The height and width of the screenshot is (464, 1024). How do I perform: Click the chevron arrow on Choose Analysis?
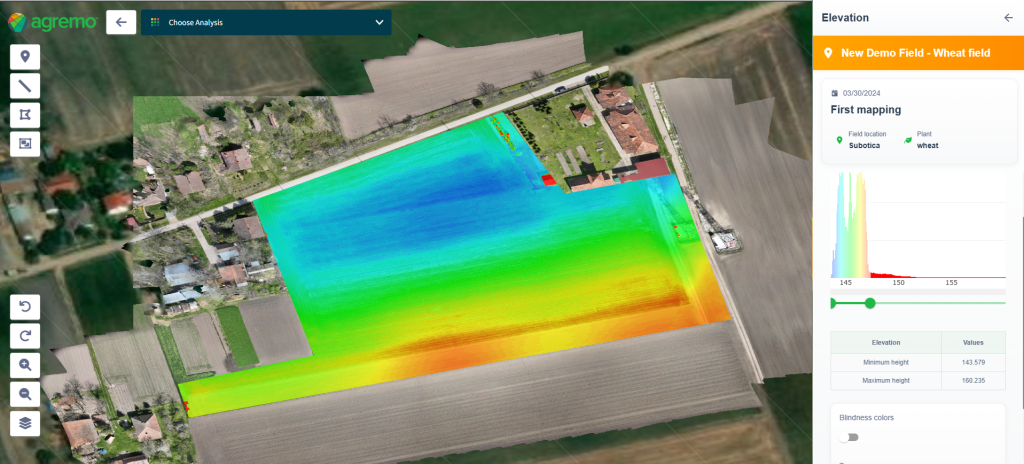379,22
